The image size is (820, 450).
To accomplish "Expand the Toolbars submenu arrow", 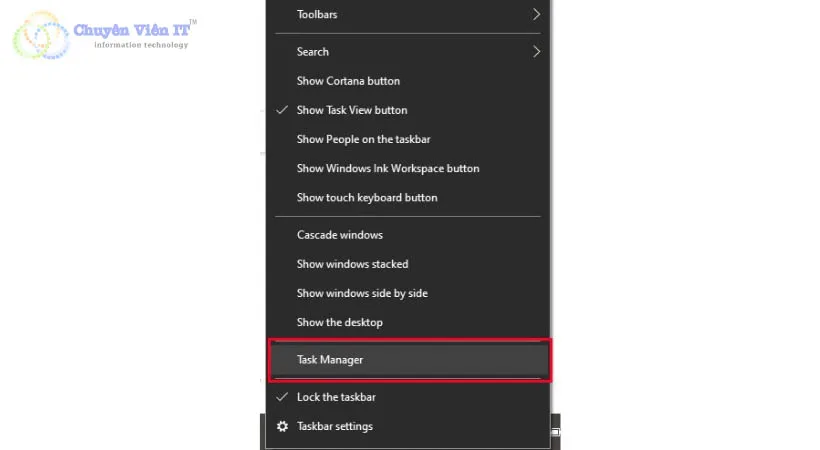I will pyautogui.click(x=536, y=15).
